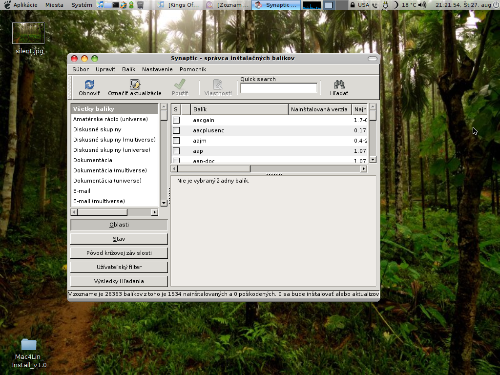
Task: Open the Nastavenie menu
Action: pyautogui.click(x=157, y=69)
